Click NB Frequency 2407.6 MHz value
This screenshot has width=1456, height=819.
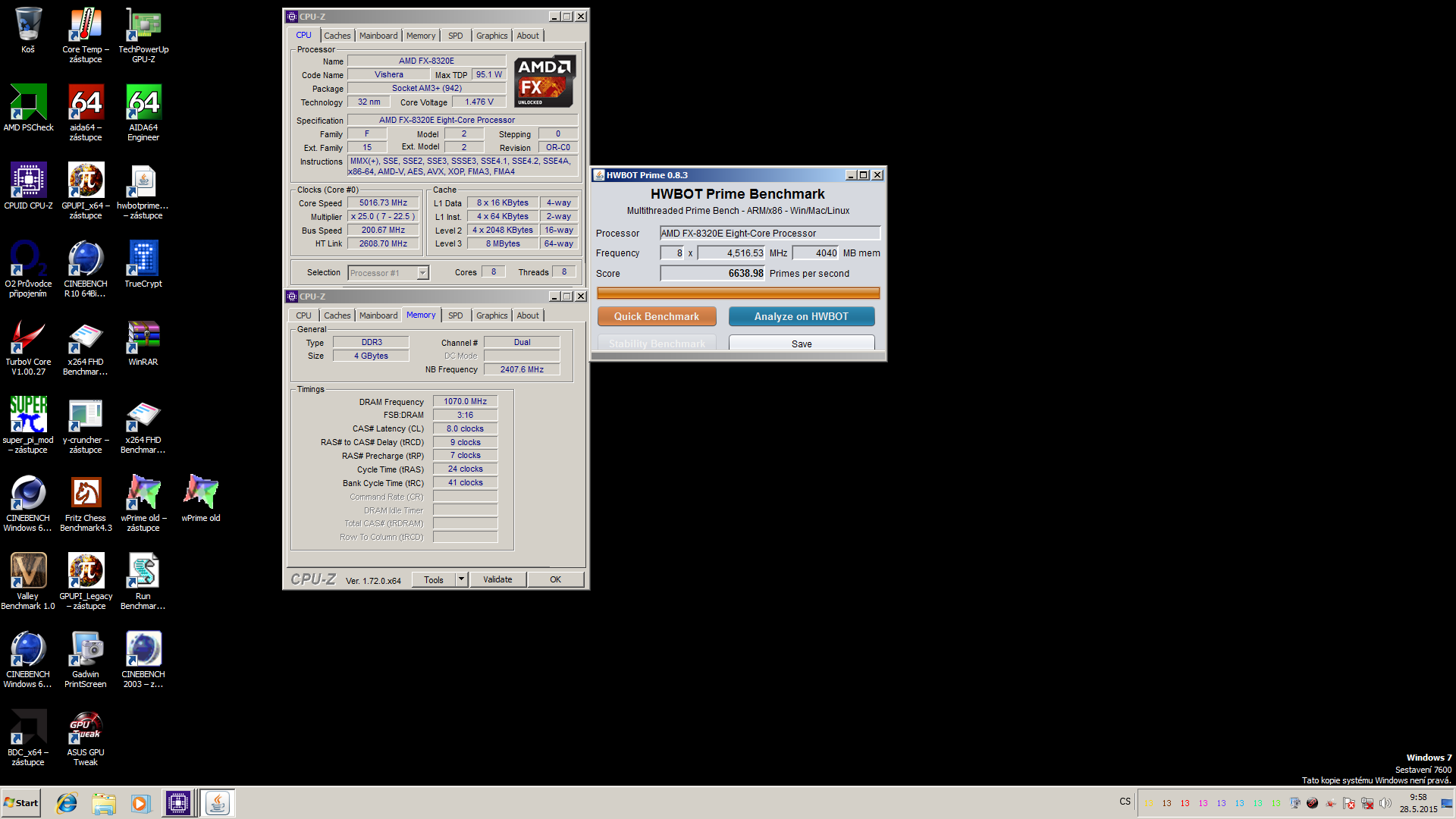522,369
